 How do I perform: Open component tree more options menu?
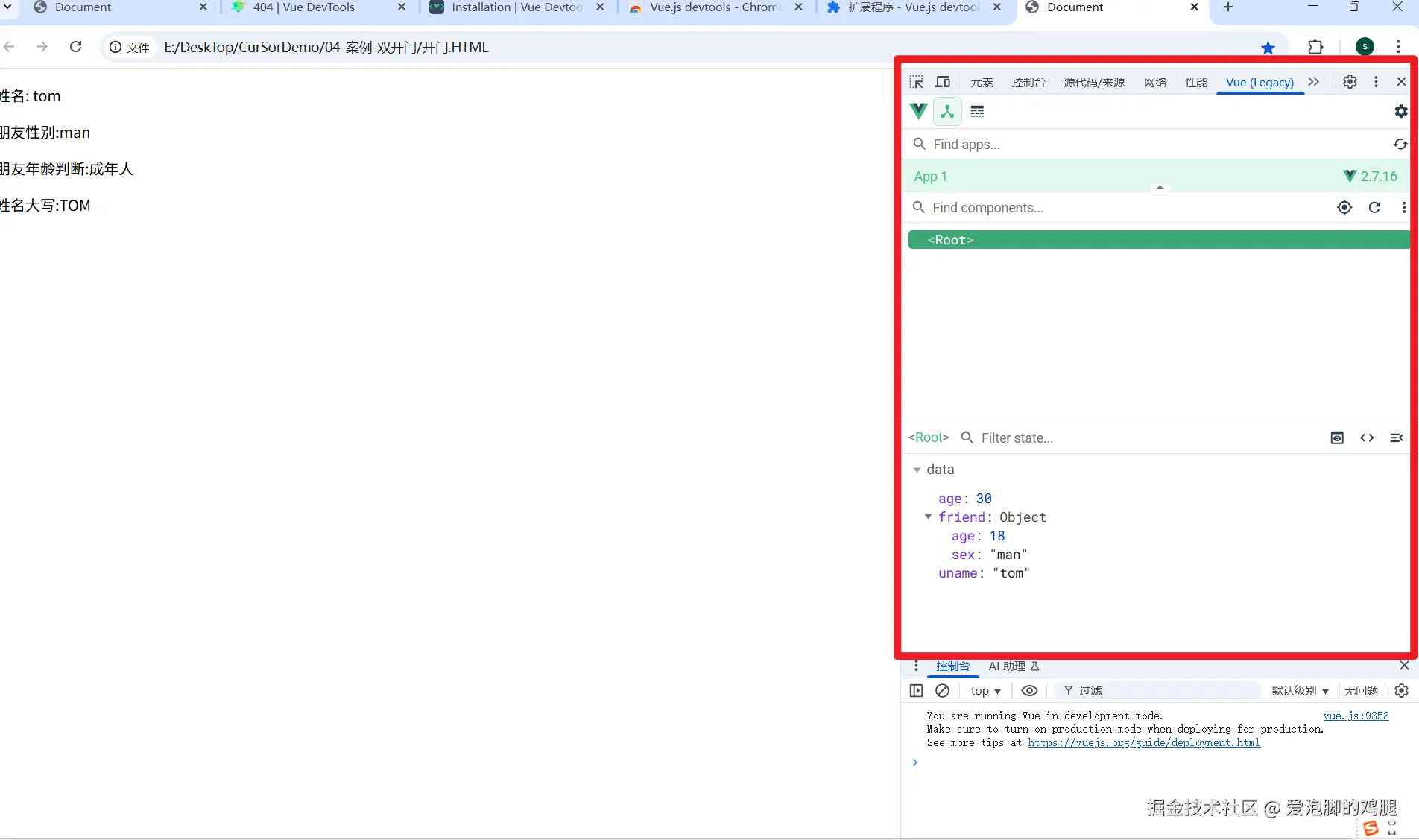[1404, 208]
